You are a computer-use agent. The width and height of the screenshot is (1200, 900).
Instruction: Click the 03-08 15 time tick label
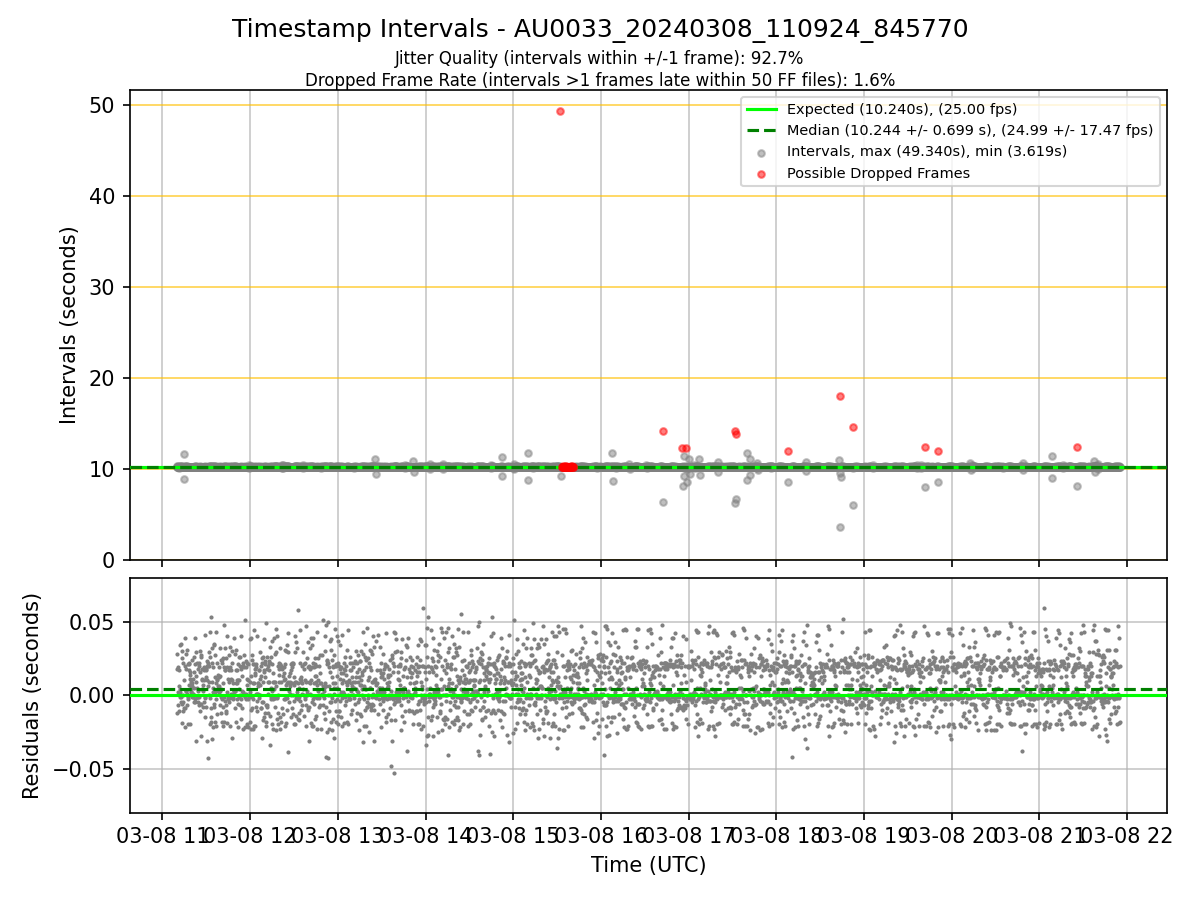pos(512,835)
